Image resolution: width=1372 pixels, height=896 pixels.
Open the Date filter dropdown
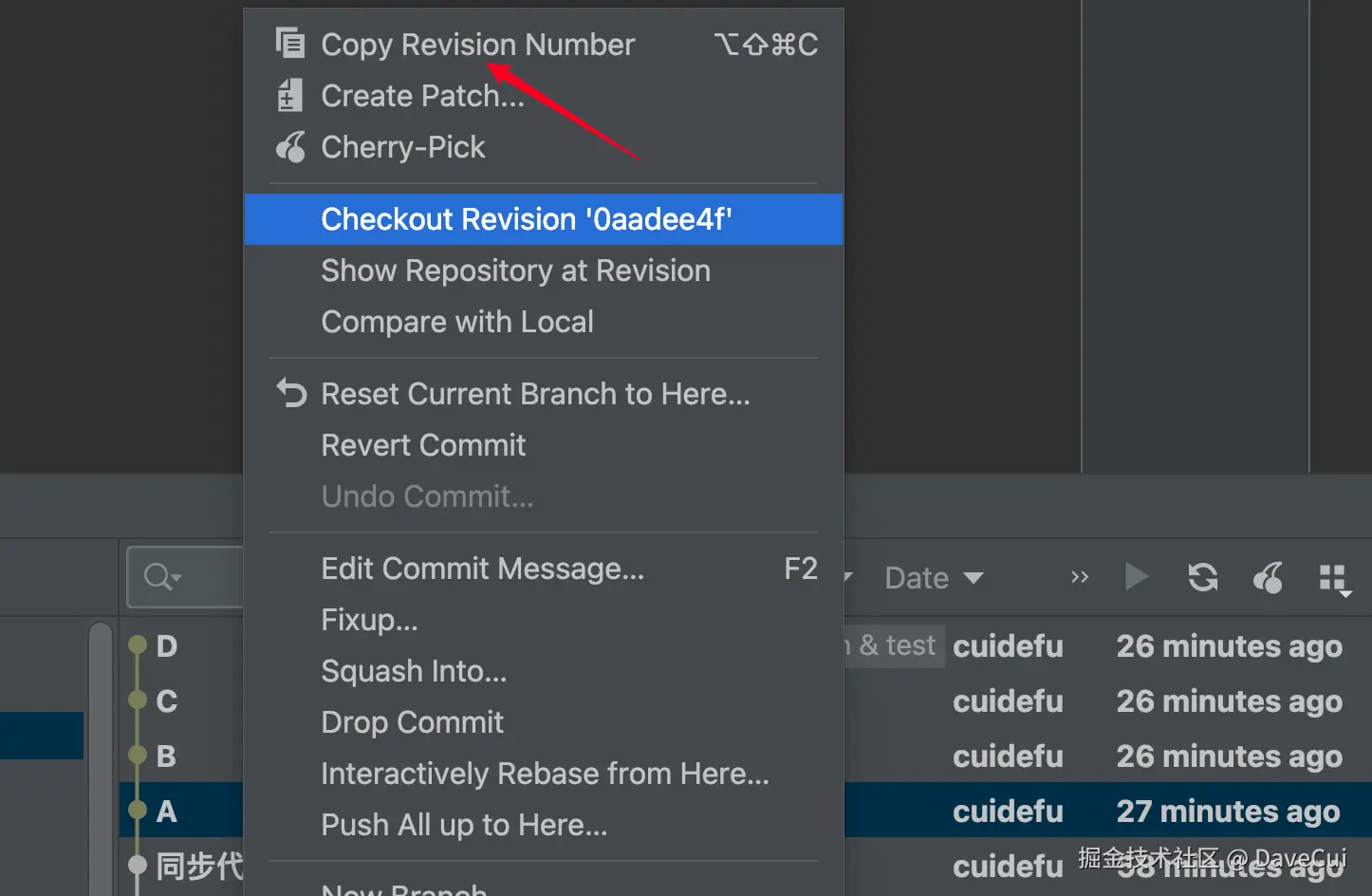[934, 578]
